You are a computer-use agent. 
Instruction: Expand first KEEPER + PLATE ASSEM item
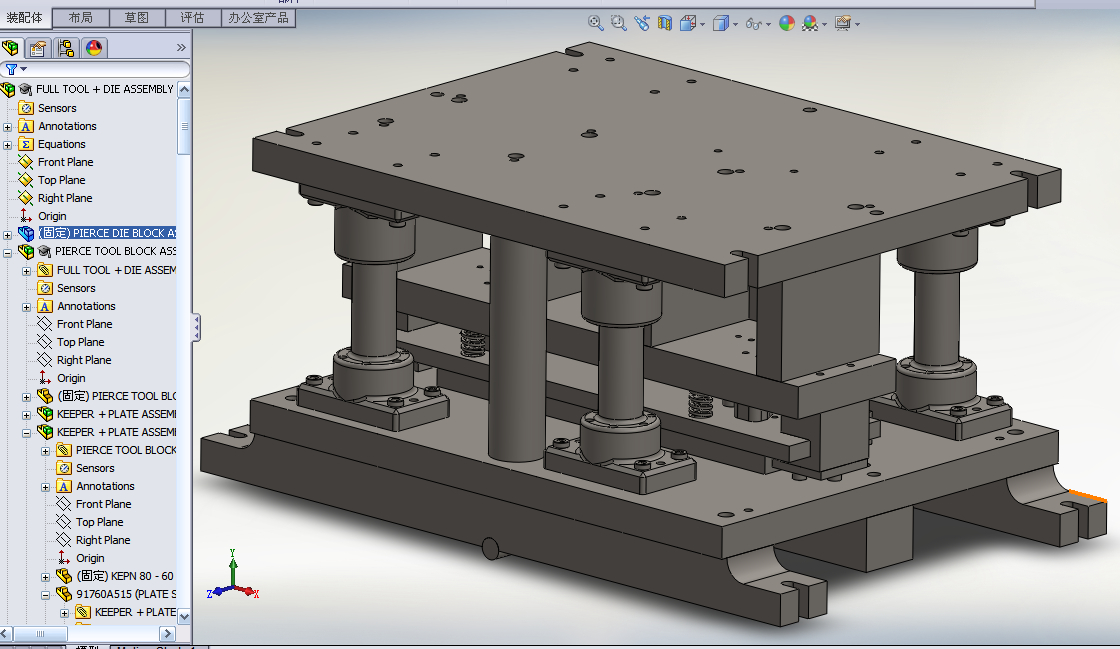(26, 415)
